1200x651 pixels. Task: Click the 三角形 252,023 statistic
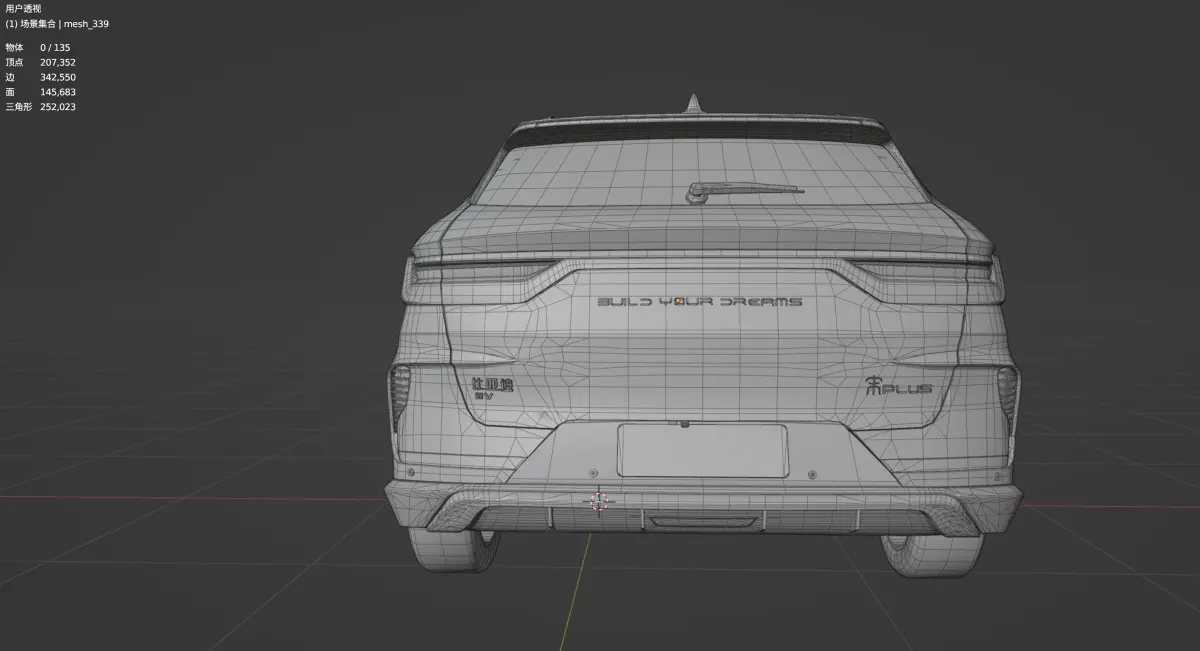[x=40, y=107]
